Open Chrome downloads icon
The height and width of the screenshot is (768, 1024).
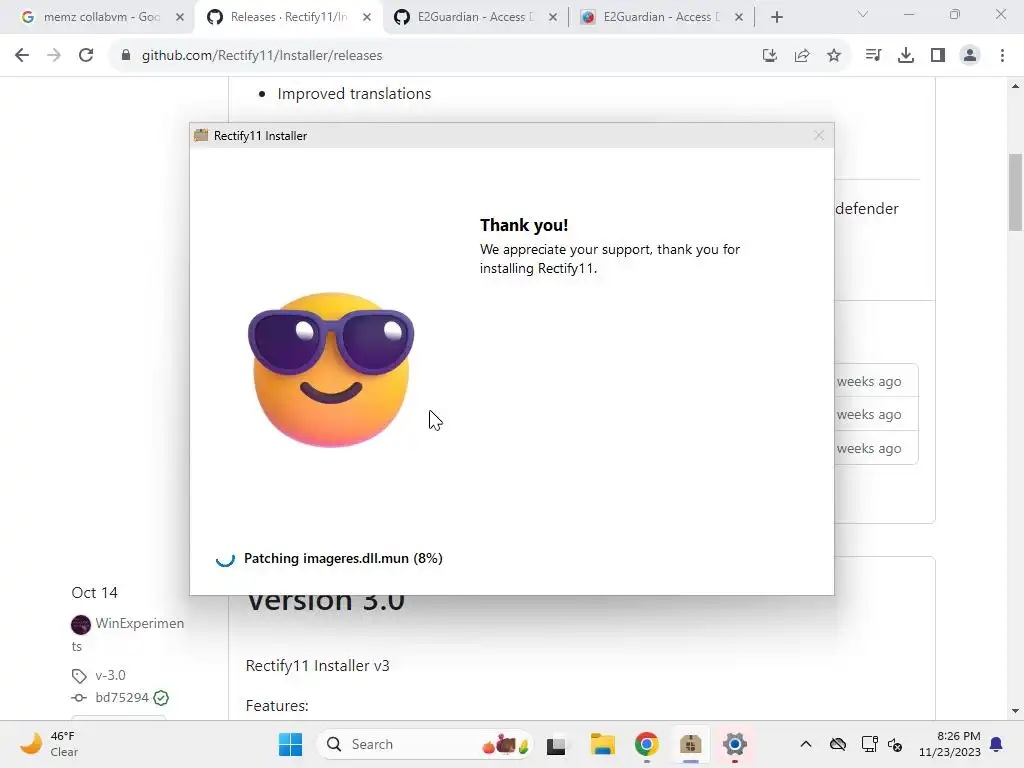pos(906,56)
